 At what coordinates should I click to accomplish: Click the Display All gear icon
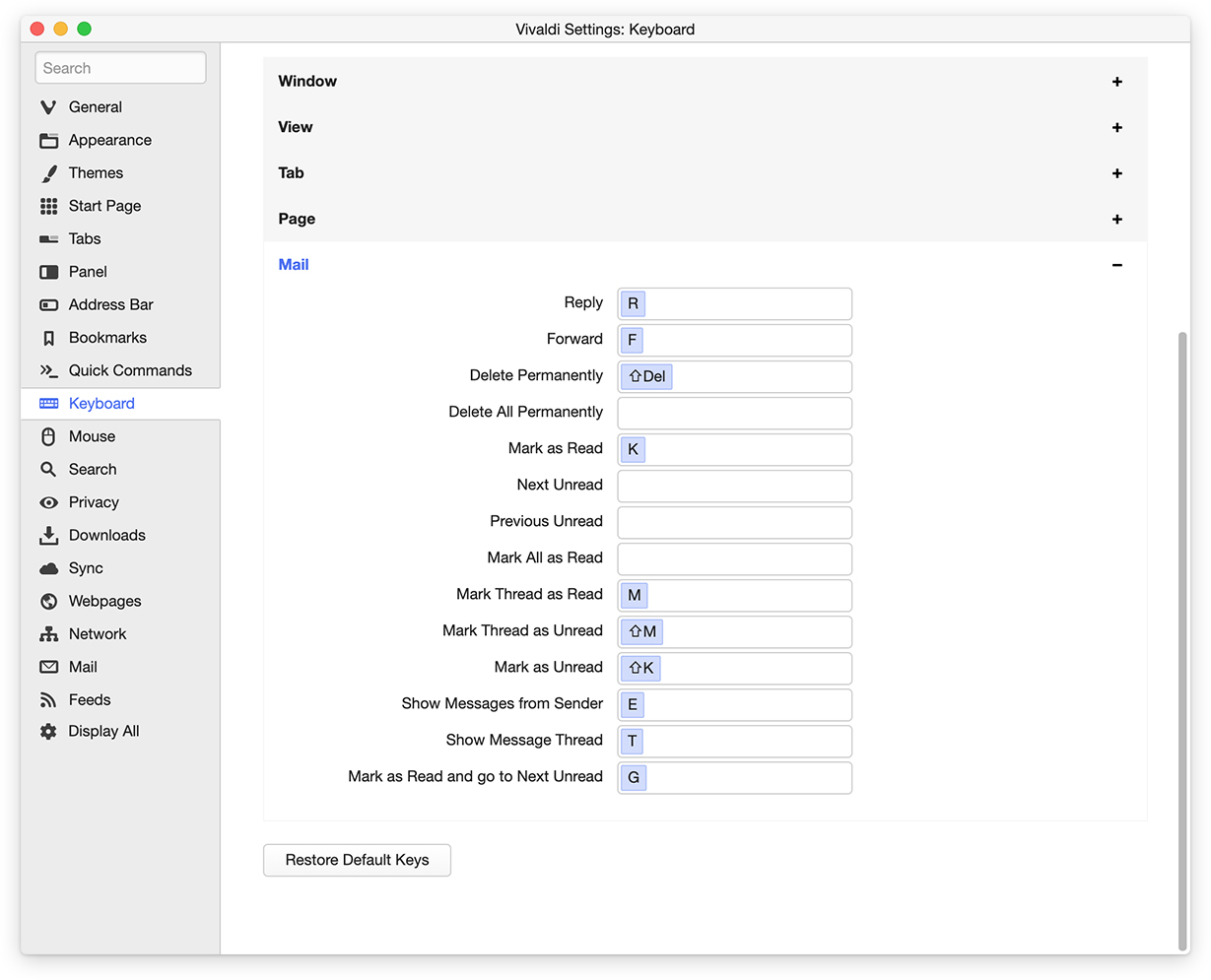click(x=48, y=732)
